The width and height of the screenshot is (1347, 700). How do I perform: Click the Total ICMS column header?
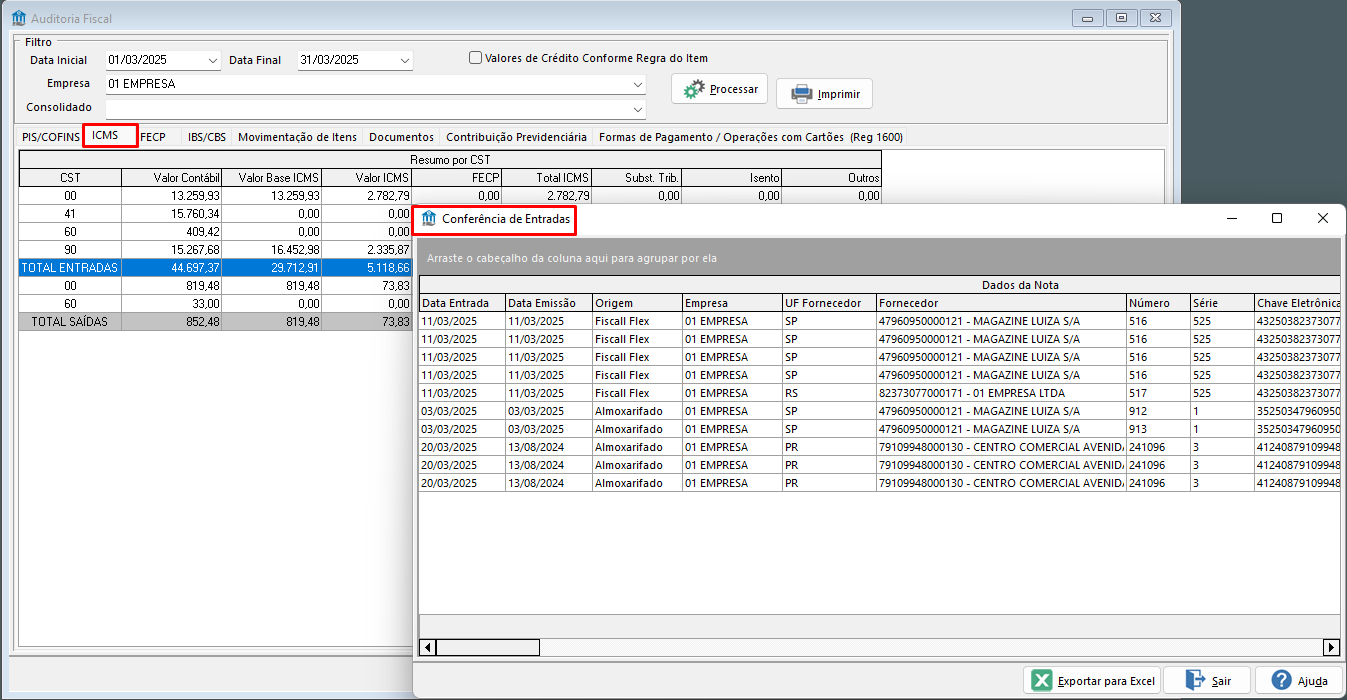[x=547, y=178]
